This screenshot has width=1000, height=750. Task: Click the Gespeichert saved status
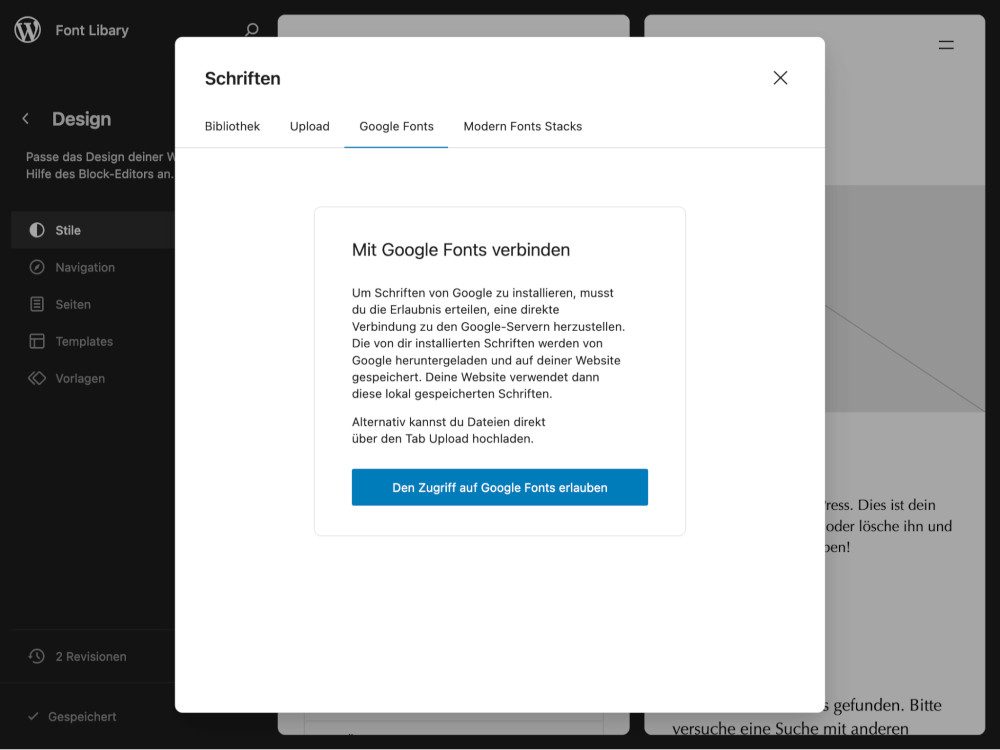82,717
